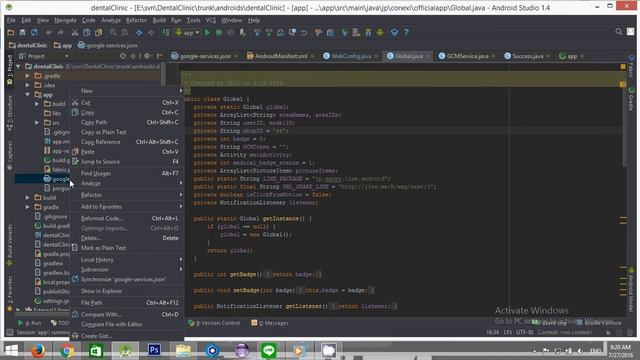This screenshot has height=360, width=640.
Task: Click the Debug app toolbar icon
Action: [219, 32]
